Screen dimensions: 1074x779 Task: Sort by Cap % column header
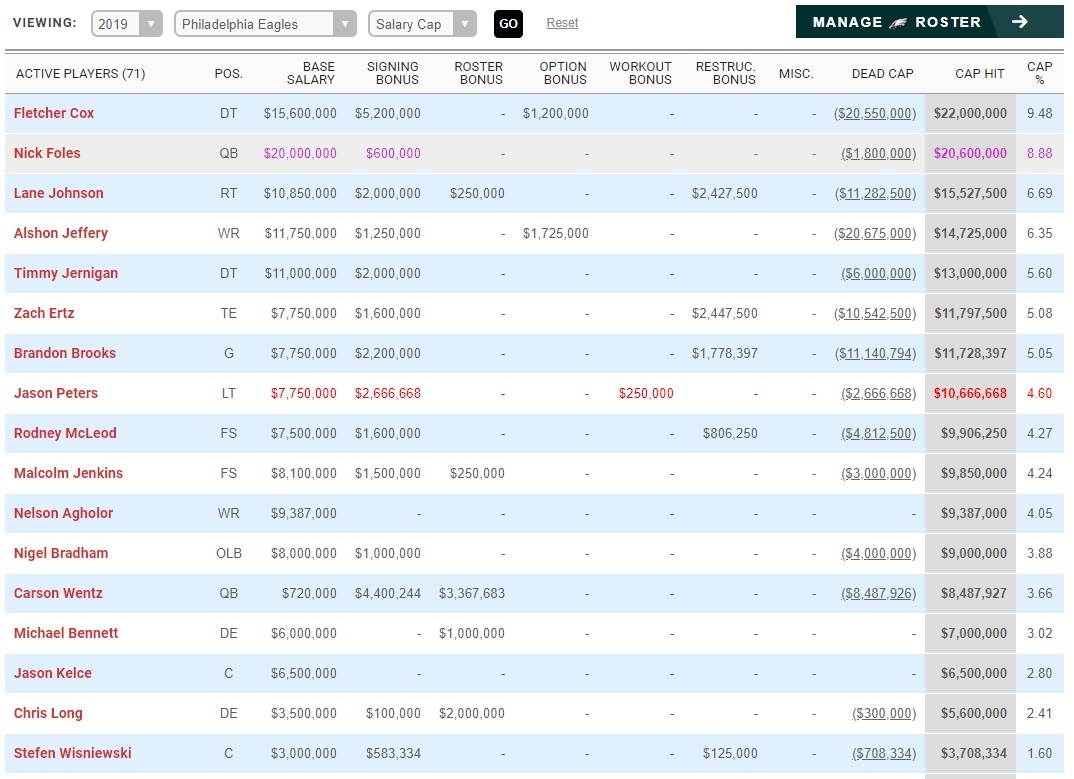[1039, 73]
